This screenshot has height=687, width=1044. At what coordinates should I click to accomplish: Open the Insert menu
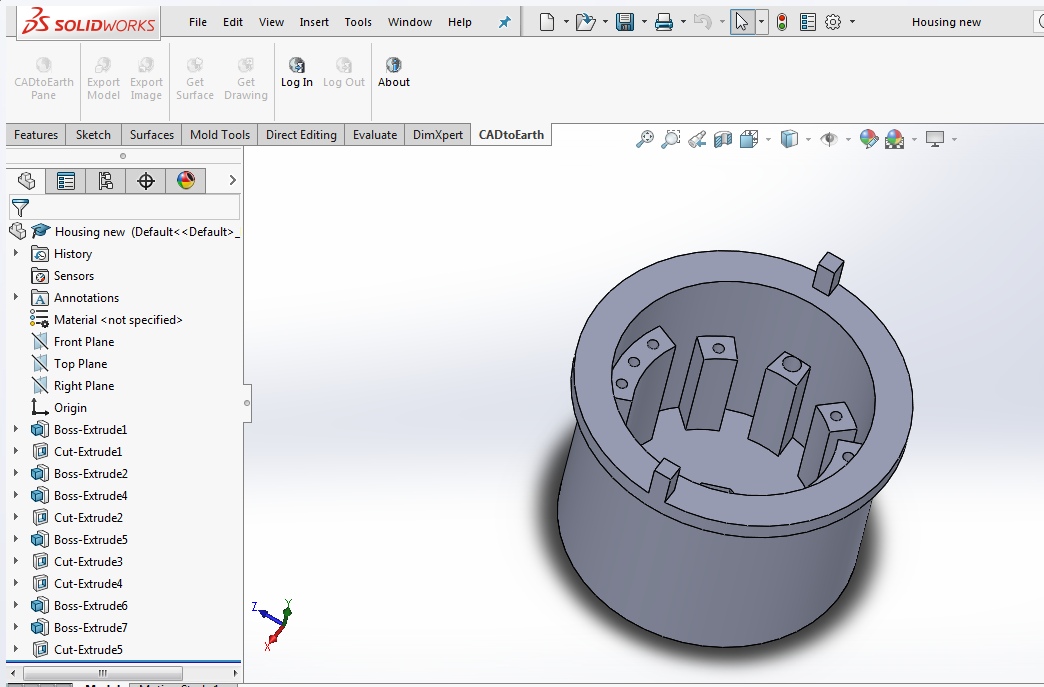point(314,22)
